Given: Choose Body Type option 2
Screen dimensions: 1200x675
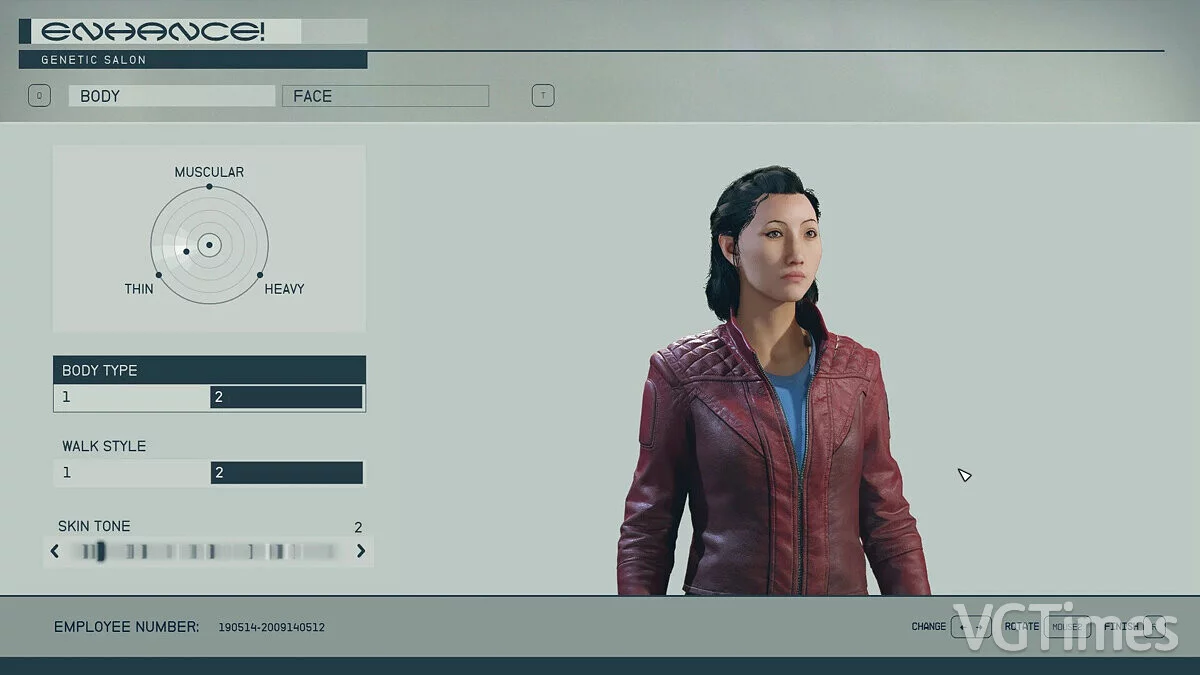Looking at the screenshot, I should (286, 397).
